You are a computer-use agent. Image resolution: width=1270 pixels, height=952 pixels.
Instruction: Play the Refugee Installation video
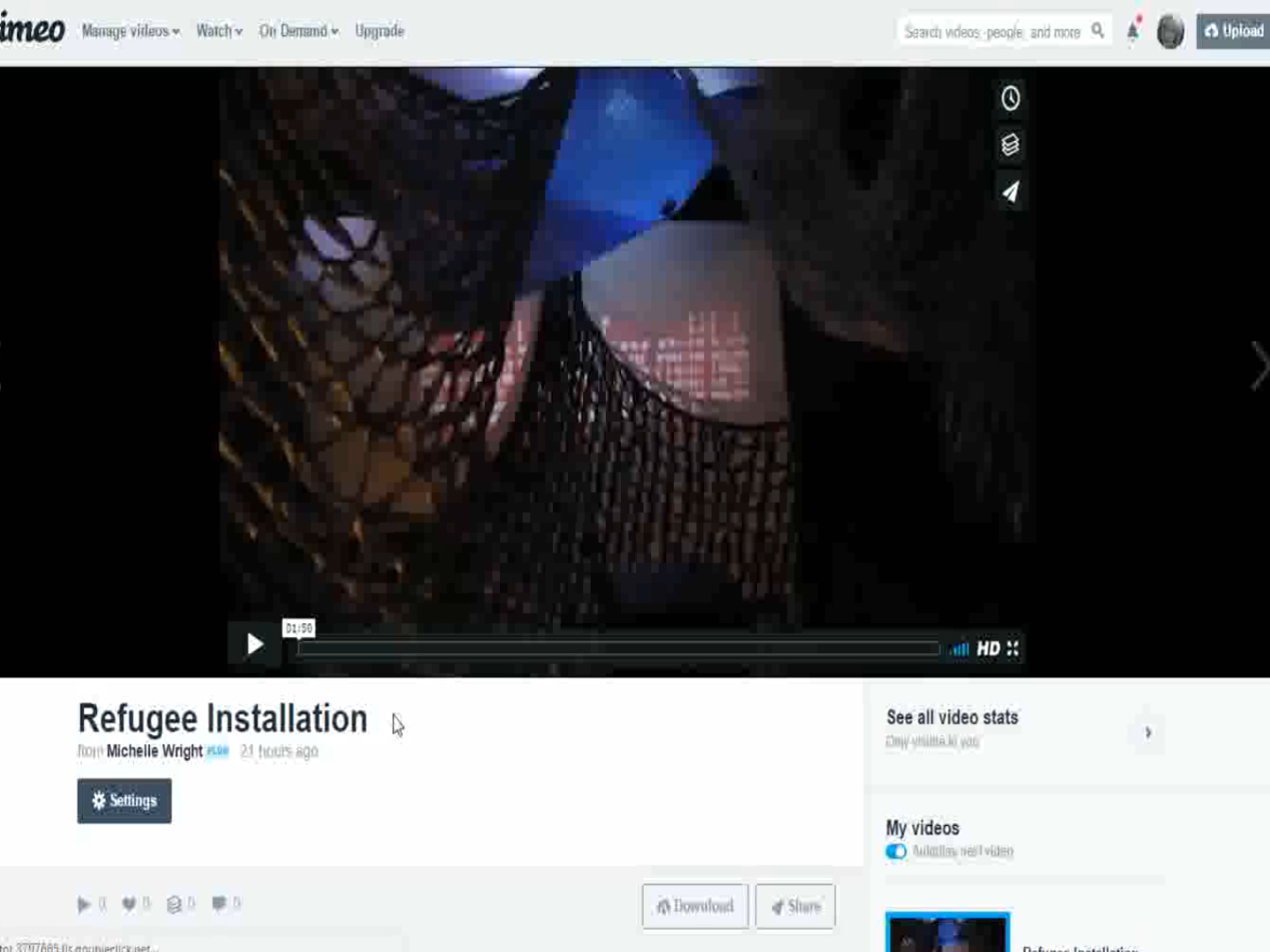255,645
